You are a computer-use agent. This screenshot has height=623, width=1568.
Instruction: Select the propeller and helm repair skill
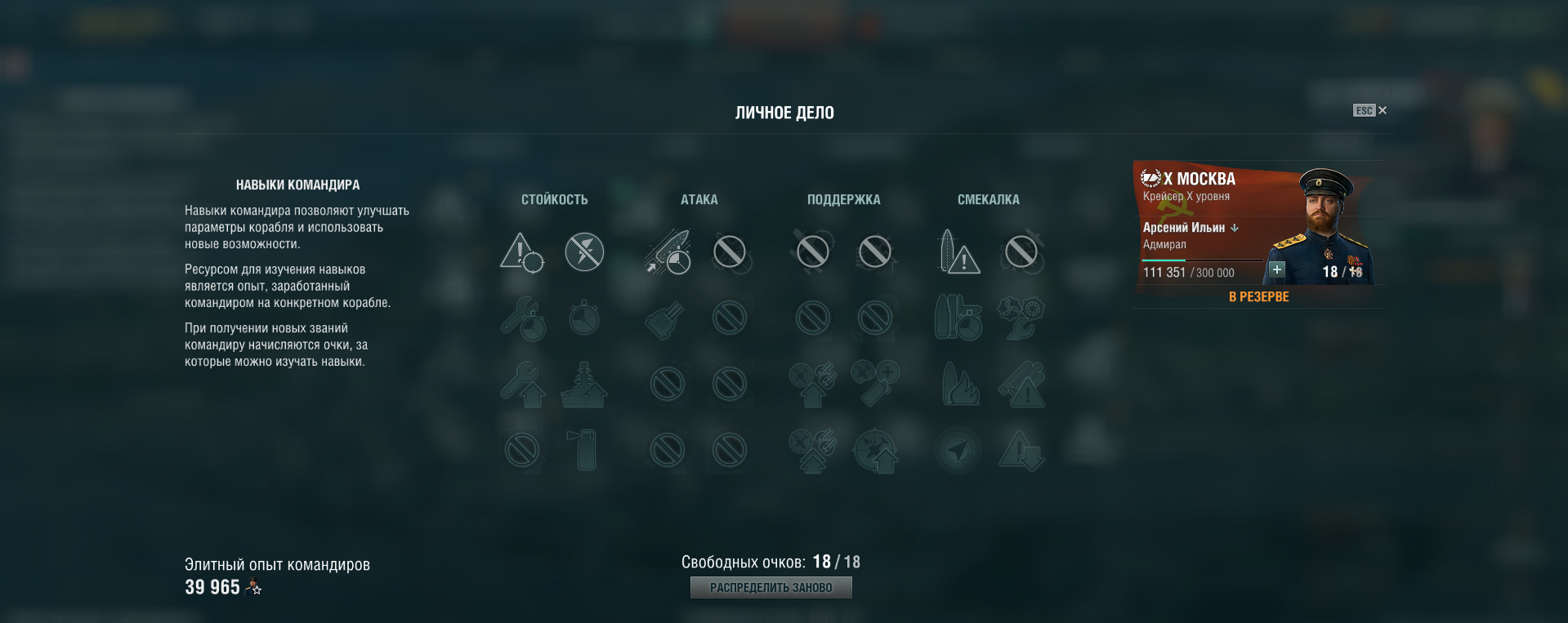1021,318
